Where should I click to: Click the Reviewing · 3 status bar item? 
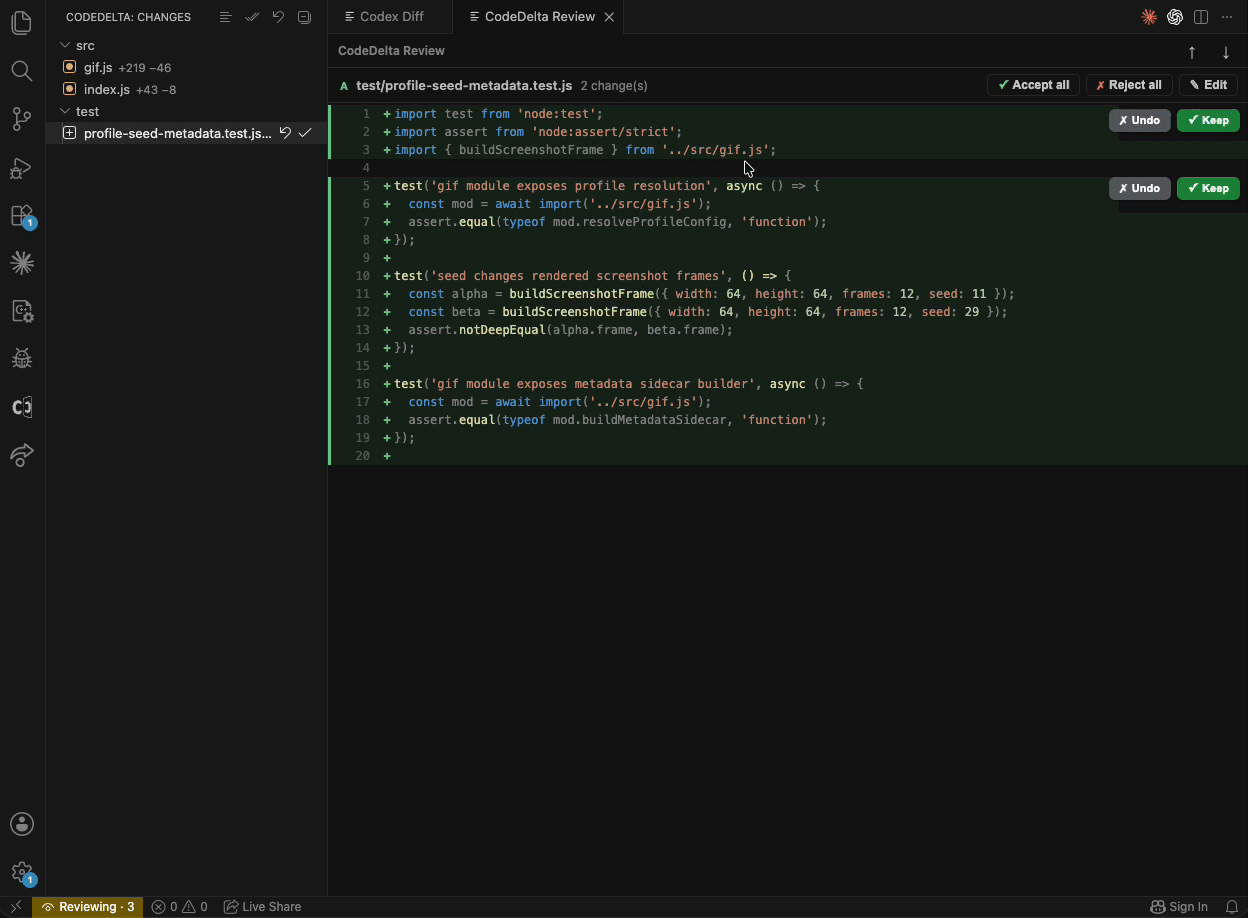click(87, 907)
